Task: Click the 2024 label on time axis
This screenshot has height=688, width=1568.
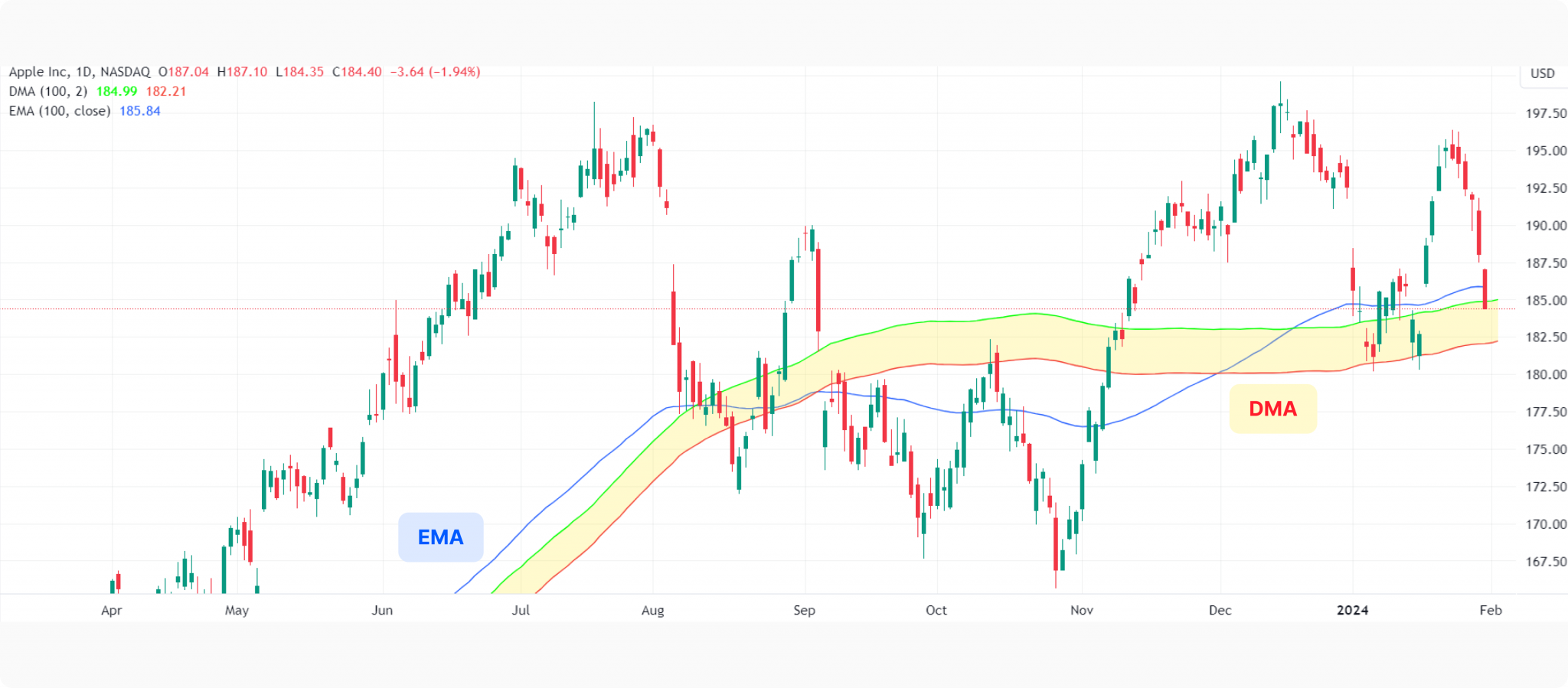Action: pyautogui.click(x=1352, y=610)
